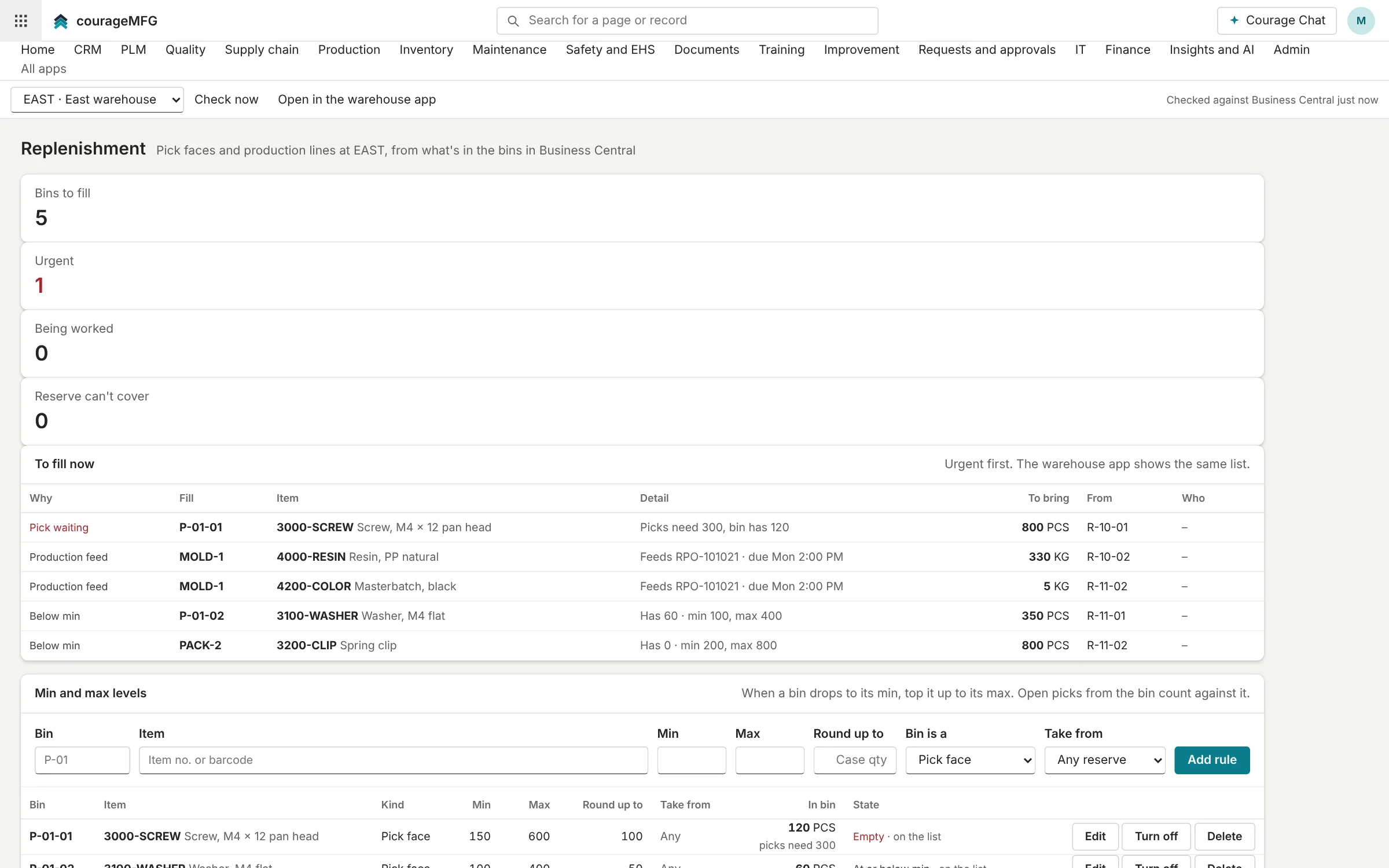
Task: Open Requests and approvals menu
Action: coord(987,50)
